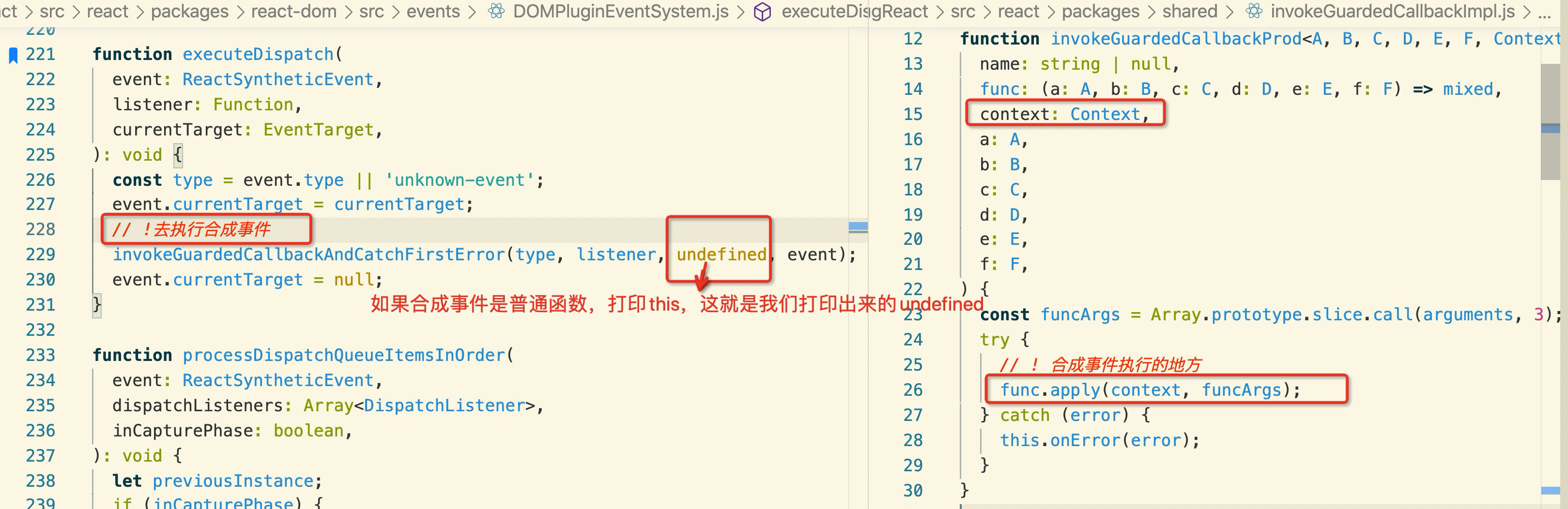Image resolution: width=1568 pixels, height=509 pixels.
Task: Click the Chinese comment on line 25
Action: (x=1101, y=365)
